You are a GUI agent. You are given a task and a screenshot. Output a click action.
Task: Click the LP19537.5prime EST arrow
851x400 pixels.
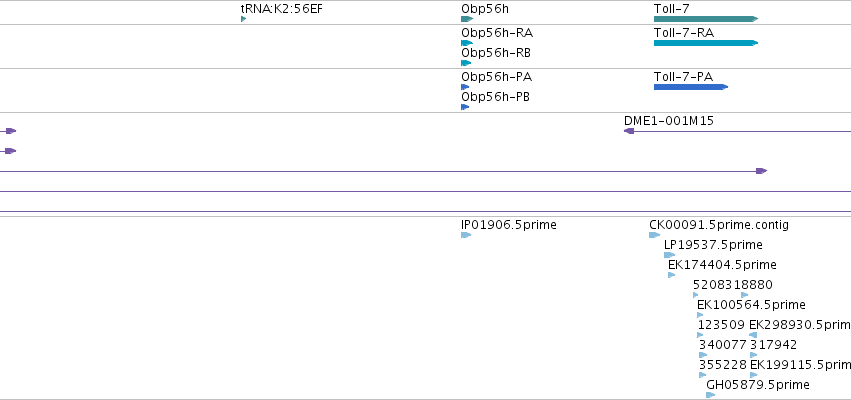click(x=670, y=255)
